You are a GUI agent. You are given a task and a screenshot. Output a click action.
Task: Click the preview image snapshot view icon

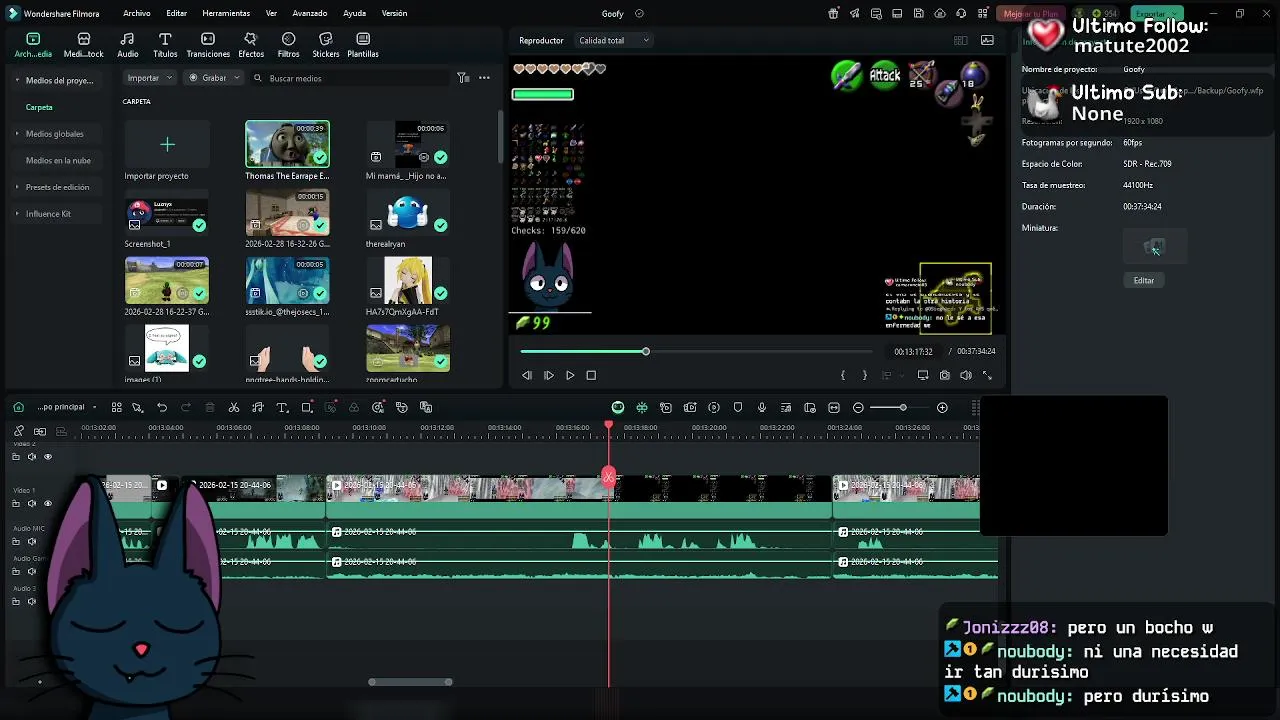click(987, 40)
